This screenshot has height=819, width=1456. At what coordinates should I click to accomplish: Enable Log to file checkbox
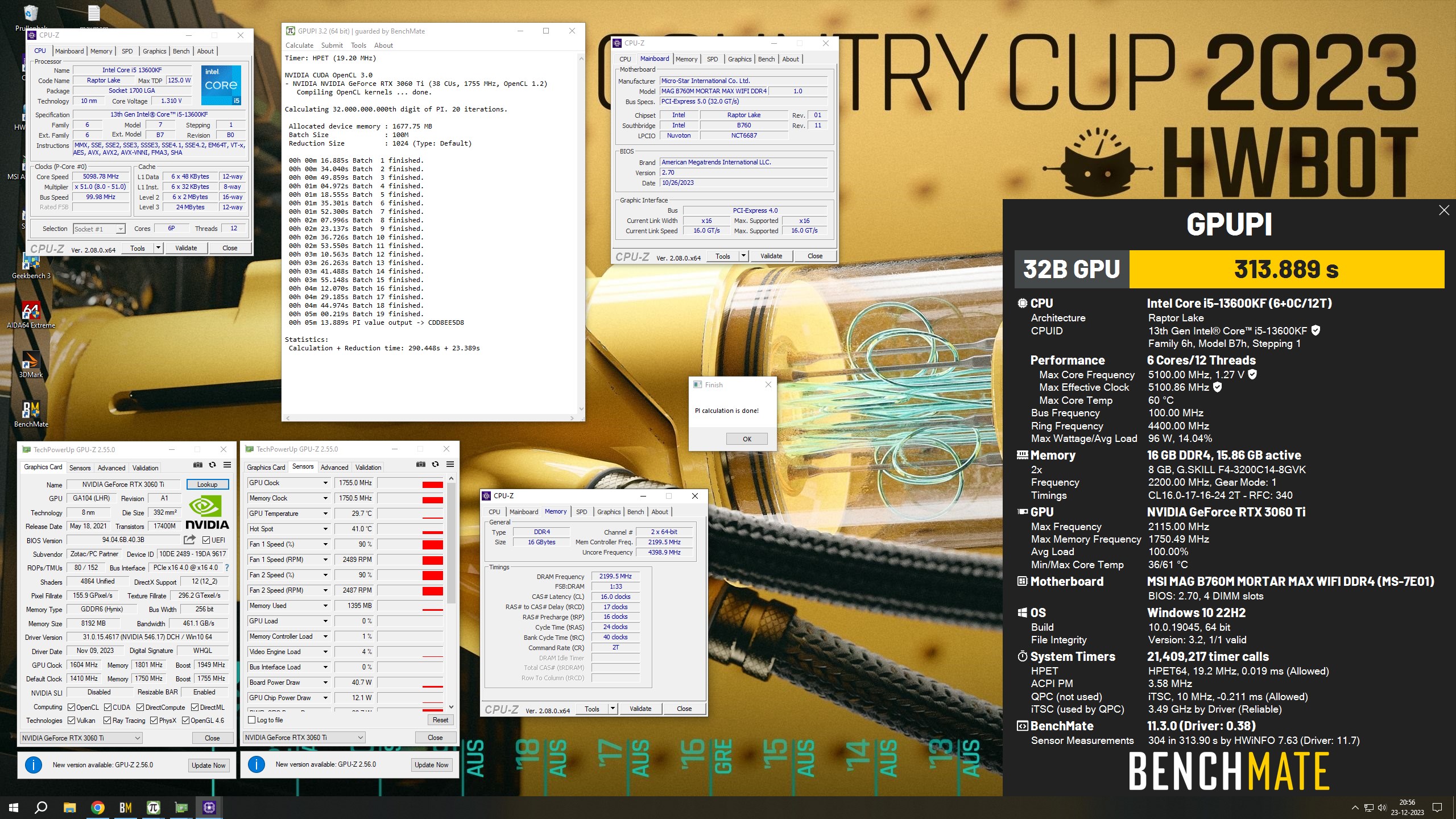(252, 720)
